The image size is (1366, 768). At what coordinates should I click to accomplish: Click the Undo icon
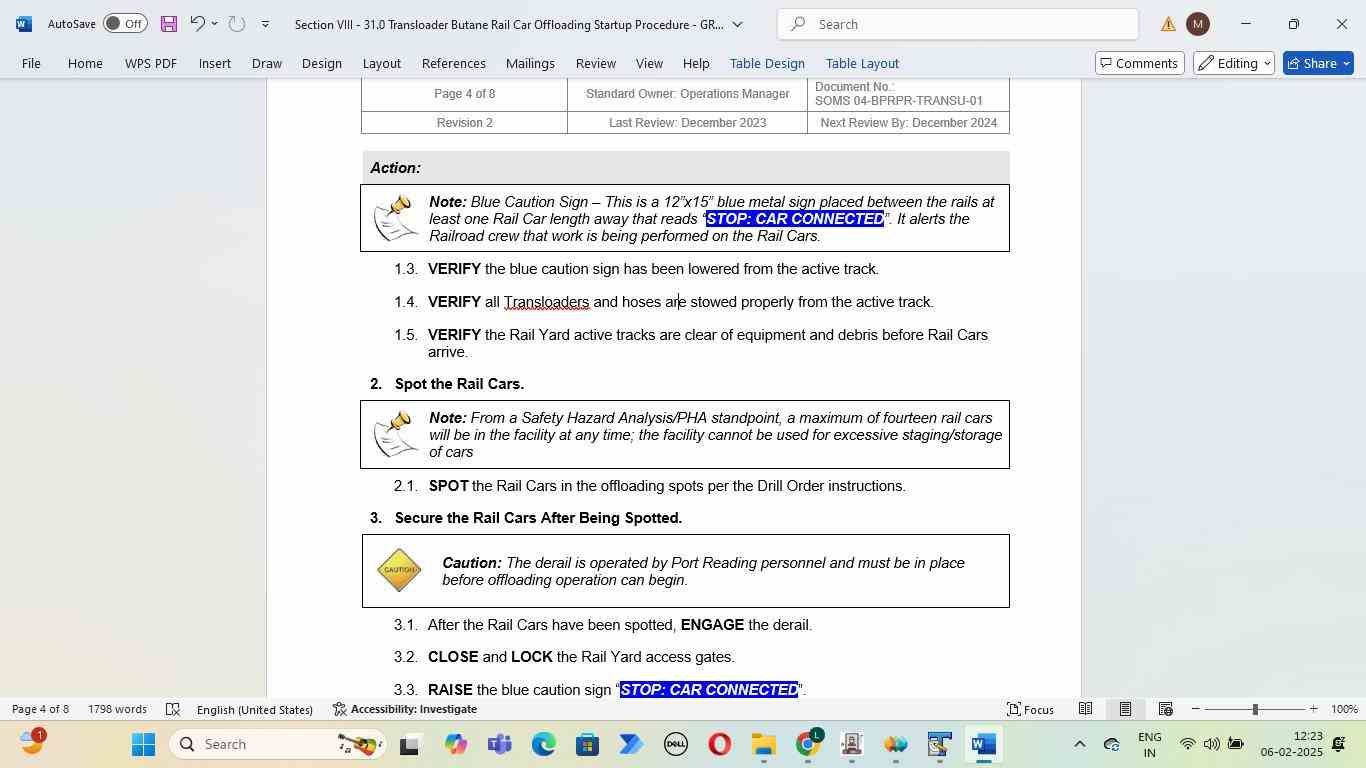point(197,23)
